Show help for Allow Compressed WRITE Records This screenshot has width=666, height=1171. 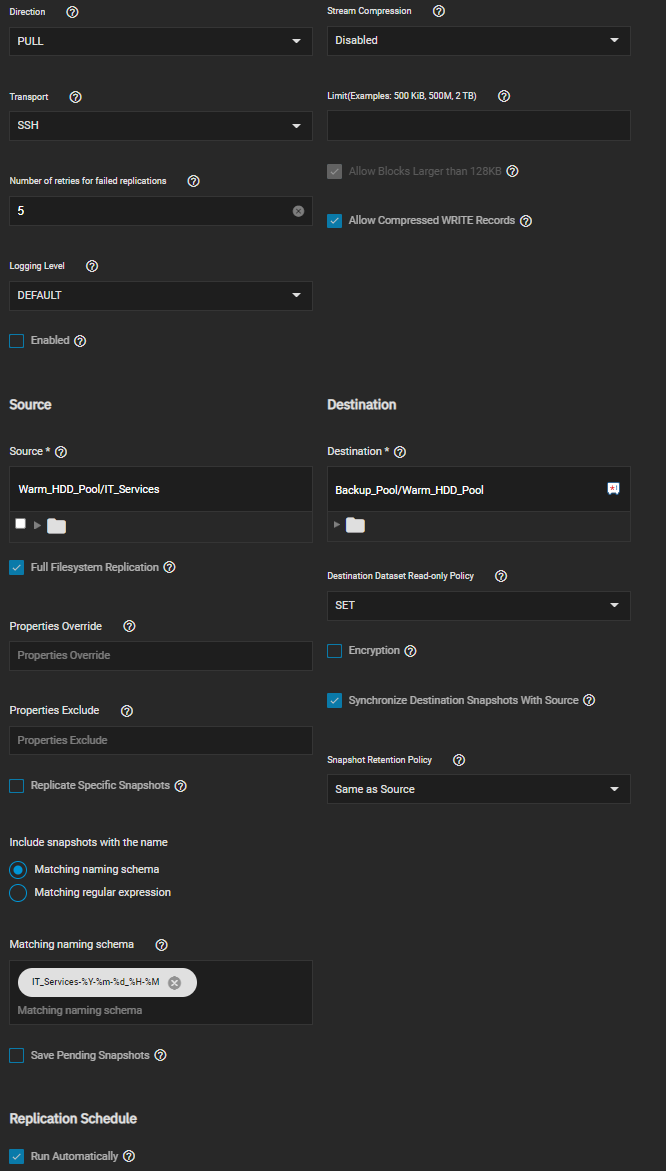[526, 221]
